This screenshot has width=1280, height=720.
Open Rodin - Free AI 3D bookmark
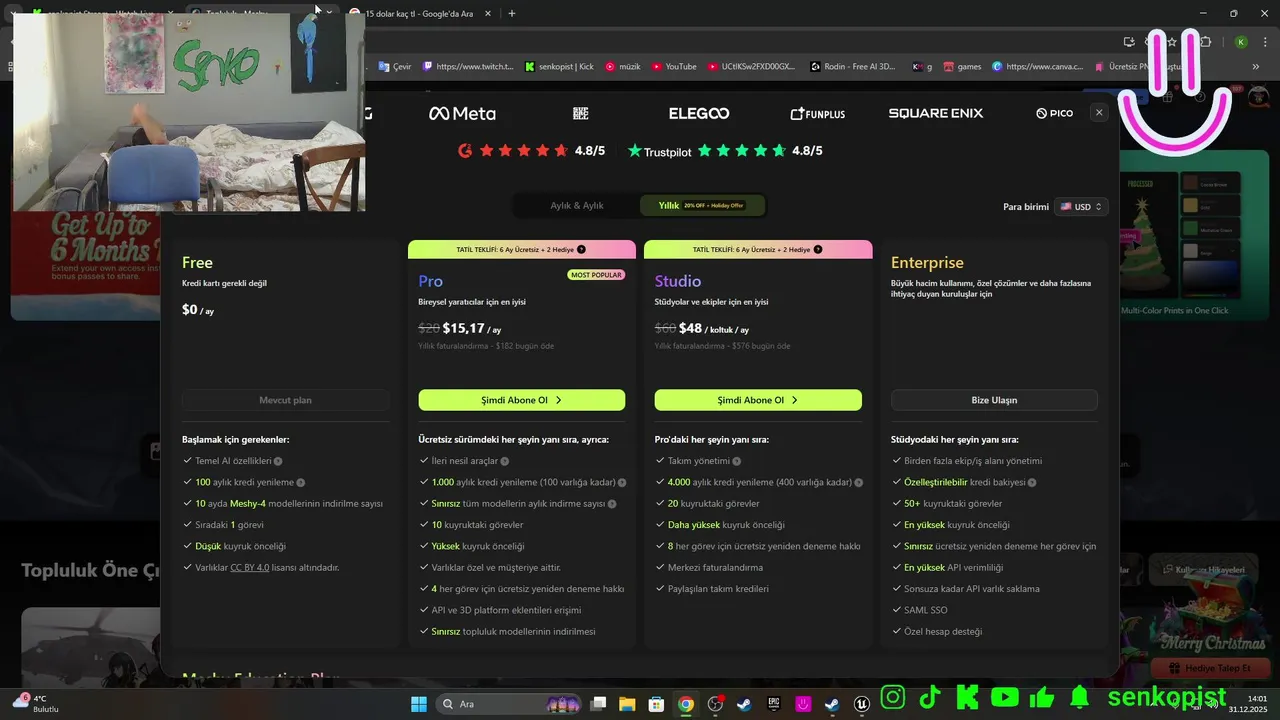853,67
